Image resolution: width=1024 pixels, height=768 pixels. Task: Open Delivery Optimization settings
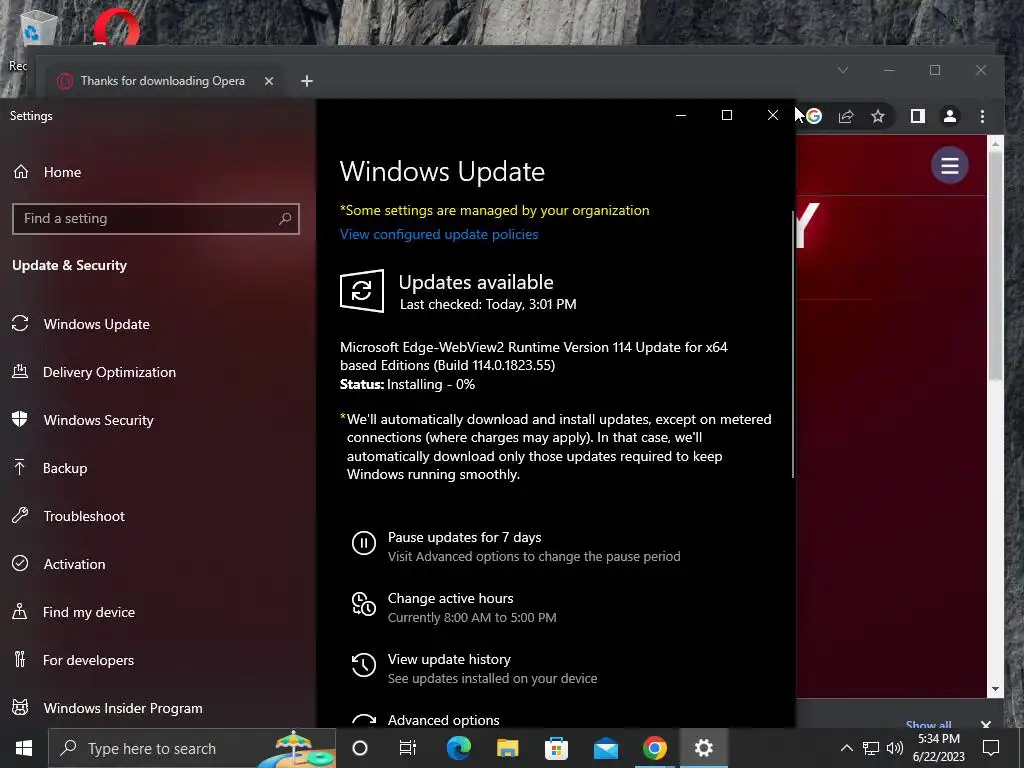(109, 372)
